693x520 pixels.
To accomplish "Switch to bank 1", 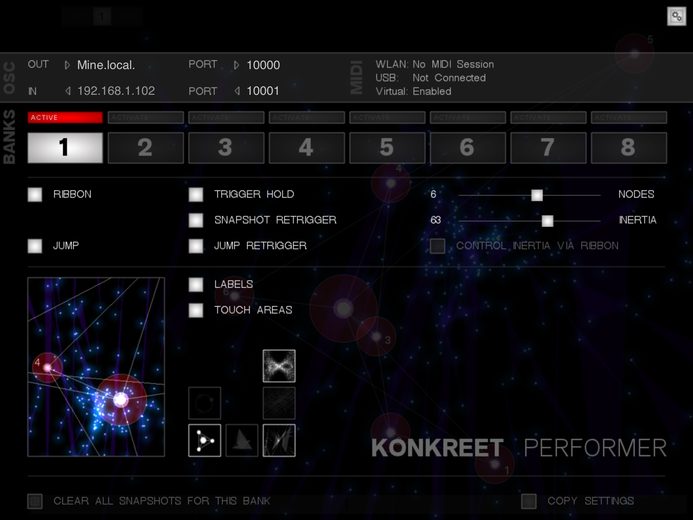I will 65,148.
